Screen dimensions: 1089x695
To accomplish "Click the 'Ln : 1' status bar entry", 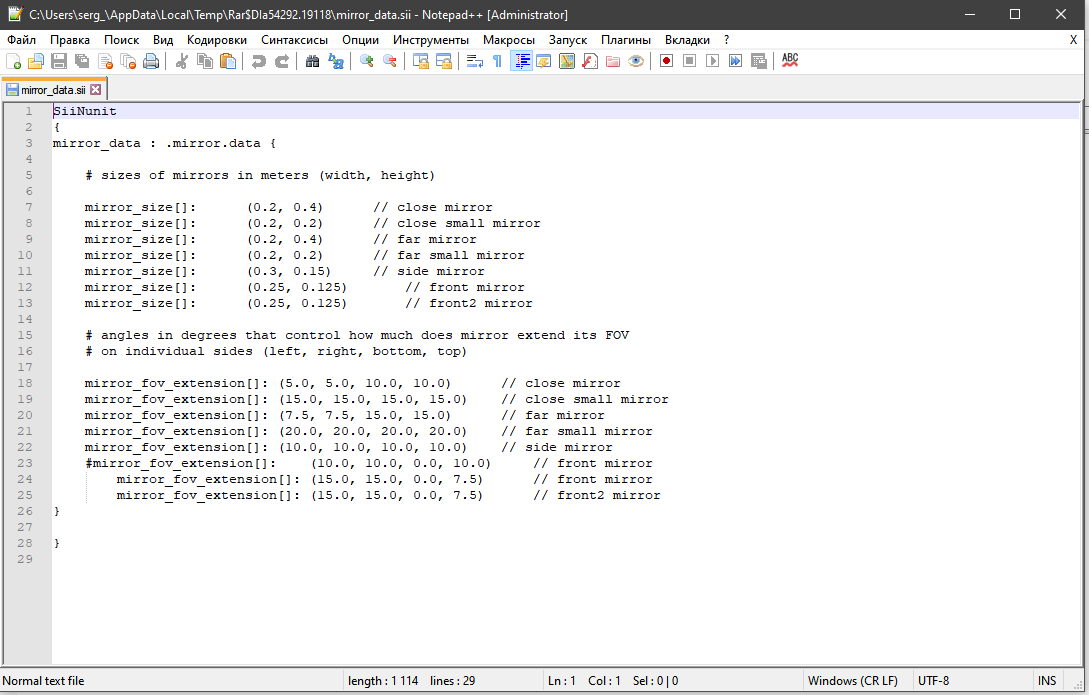I will click(561, 680).
